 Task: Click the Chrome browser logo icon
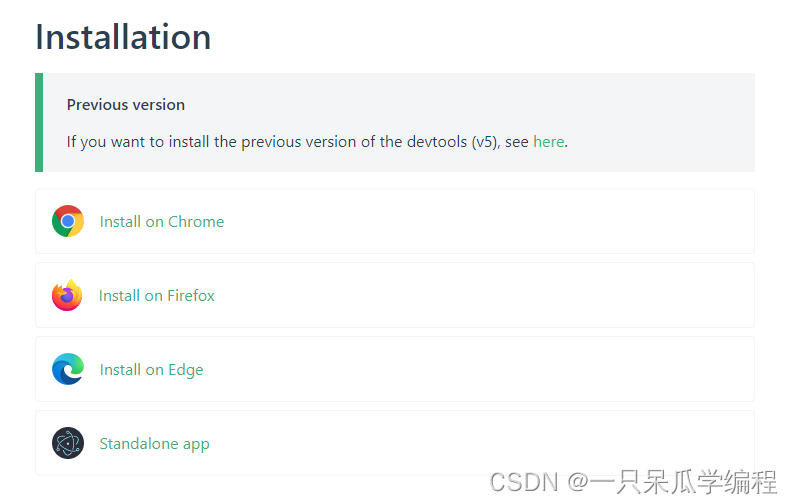(68, 221)
